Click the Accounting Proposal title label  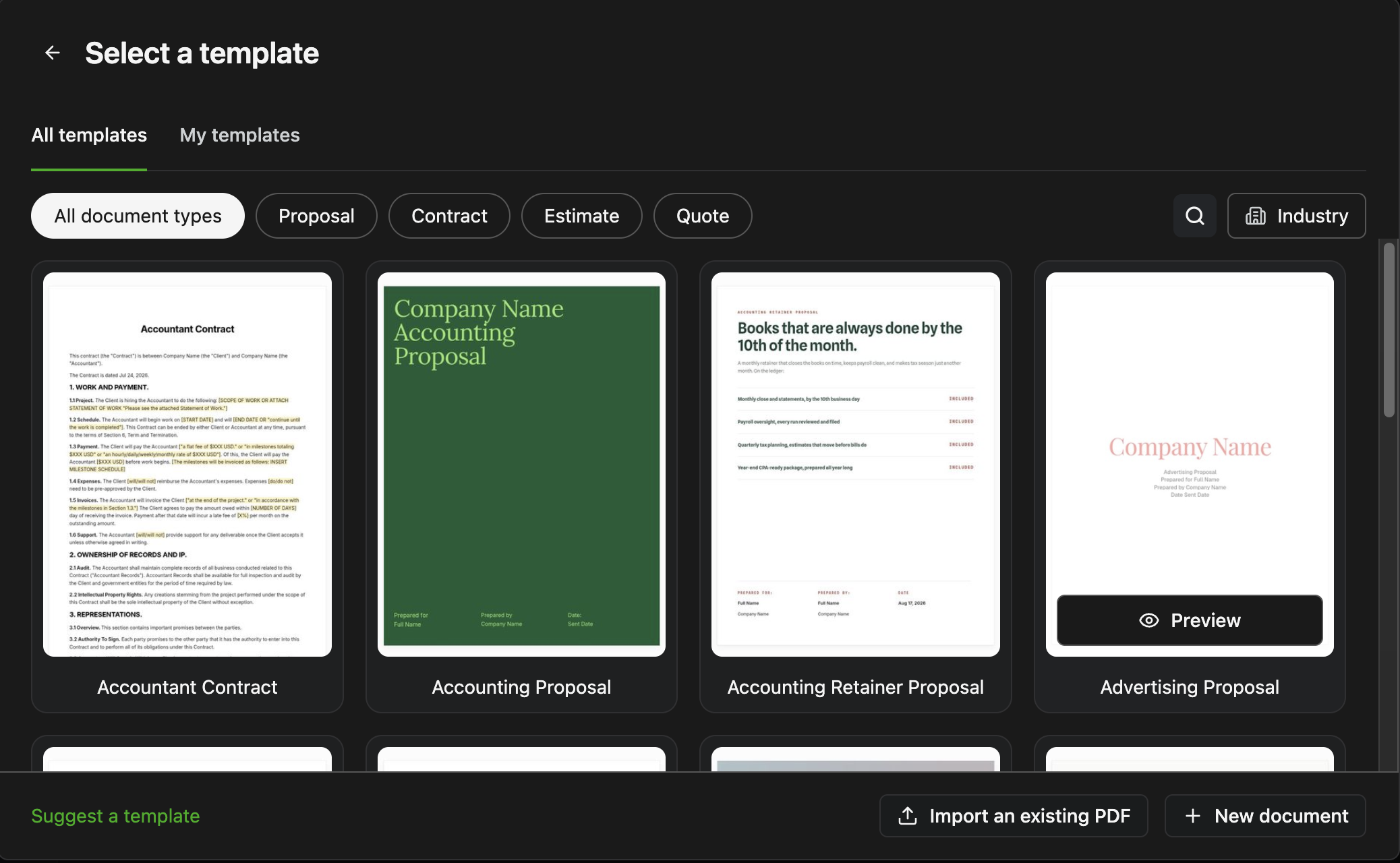pyautogui.click(x=521, y=687)
